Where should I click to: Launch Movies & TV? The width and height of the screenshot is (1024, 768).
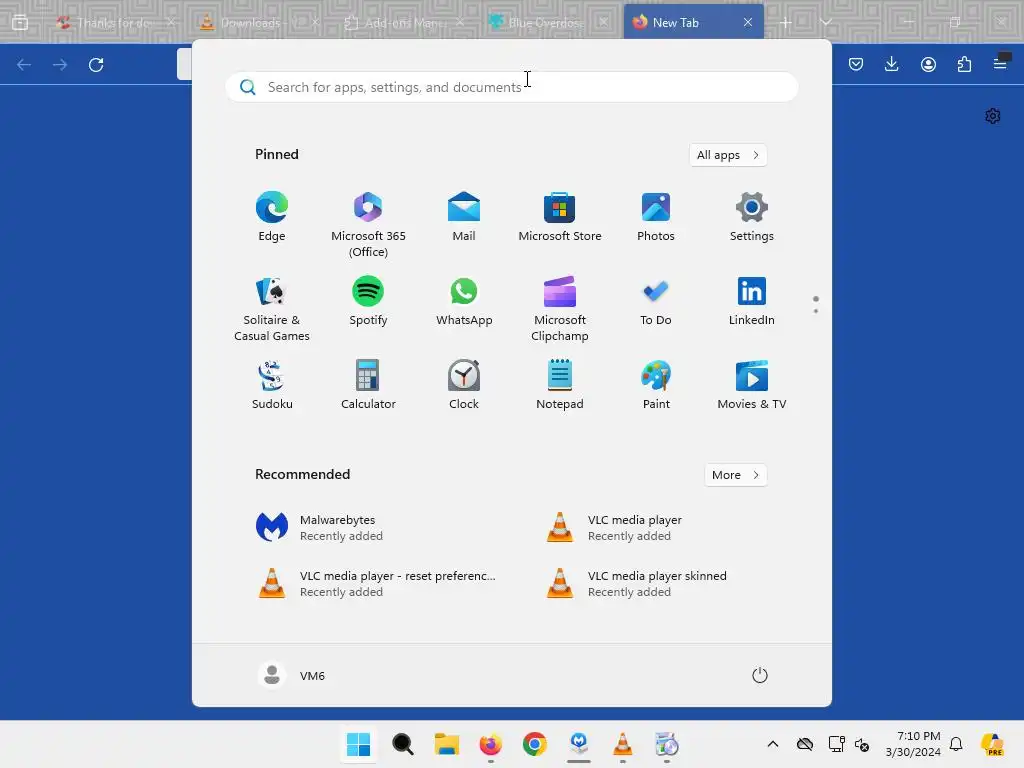coord(752,385)
